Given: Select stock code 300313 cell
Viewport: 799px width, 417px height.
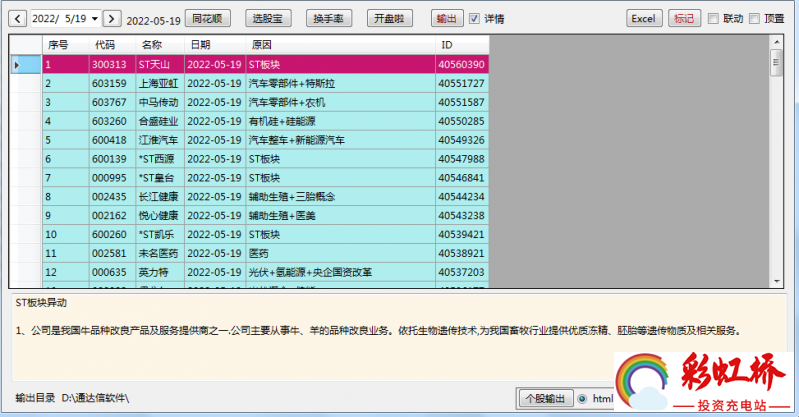Looking at the screenshot, I should (112, 65).
